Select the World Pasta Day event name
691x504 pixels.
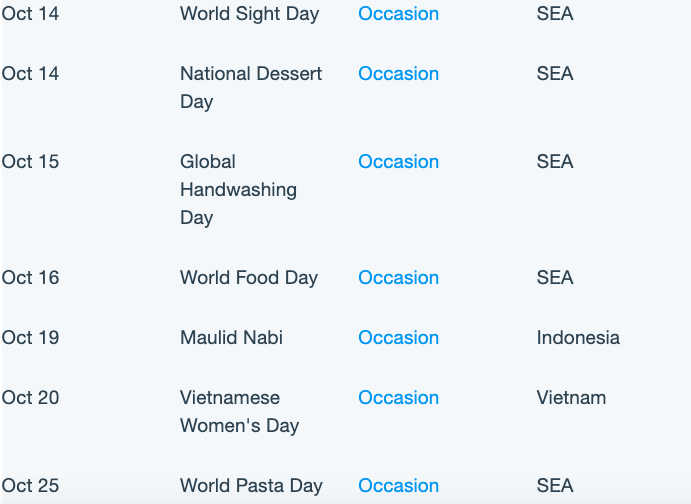click(251, 485)
